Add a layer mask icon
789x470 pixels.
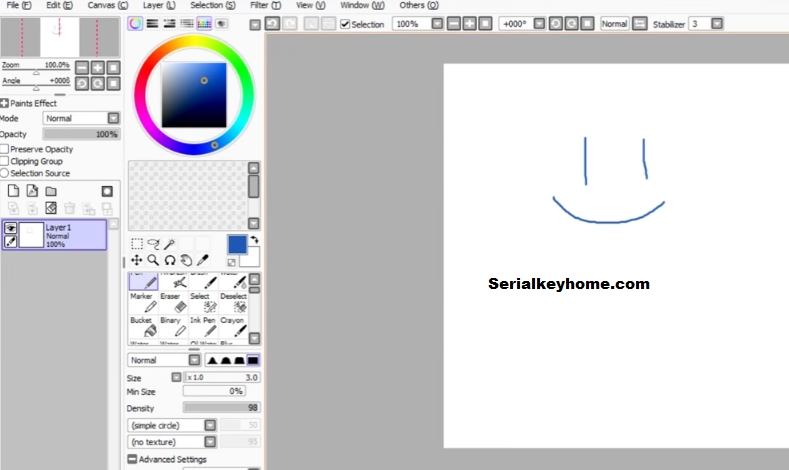point(107,191)
